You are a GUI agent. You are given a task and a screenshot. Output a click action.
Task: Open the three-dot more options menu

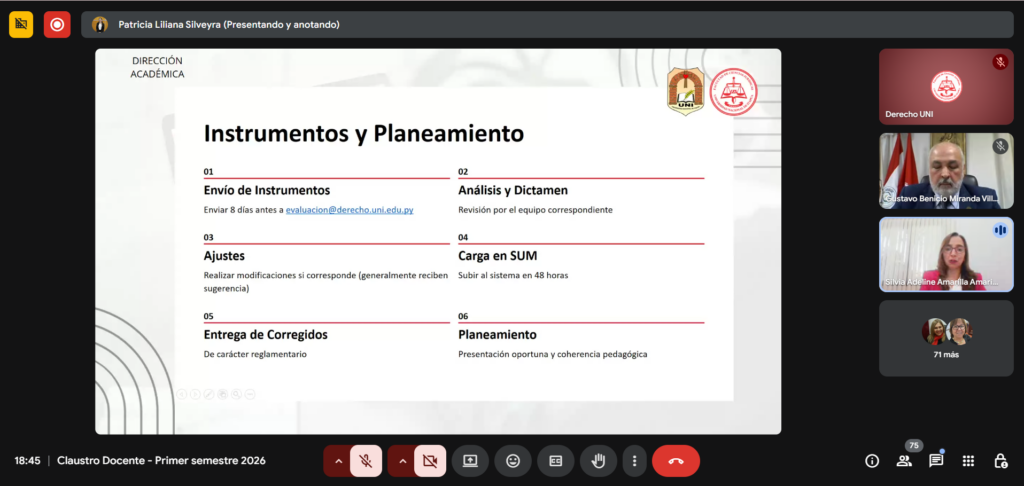click(634, 461)
